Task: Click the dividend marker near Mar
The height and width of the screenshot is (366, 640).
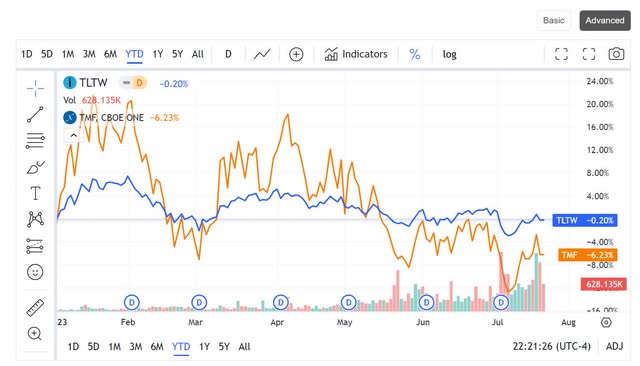Action: tap(199, 303)
